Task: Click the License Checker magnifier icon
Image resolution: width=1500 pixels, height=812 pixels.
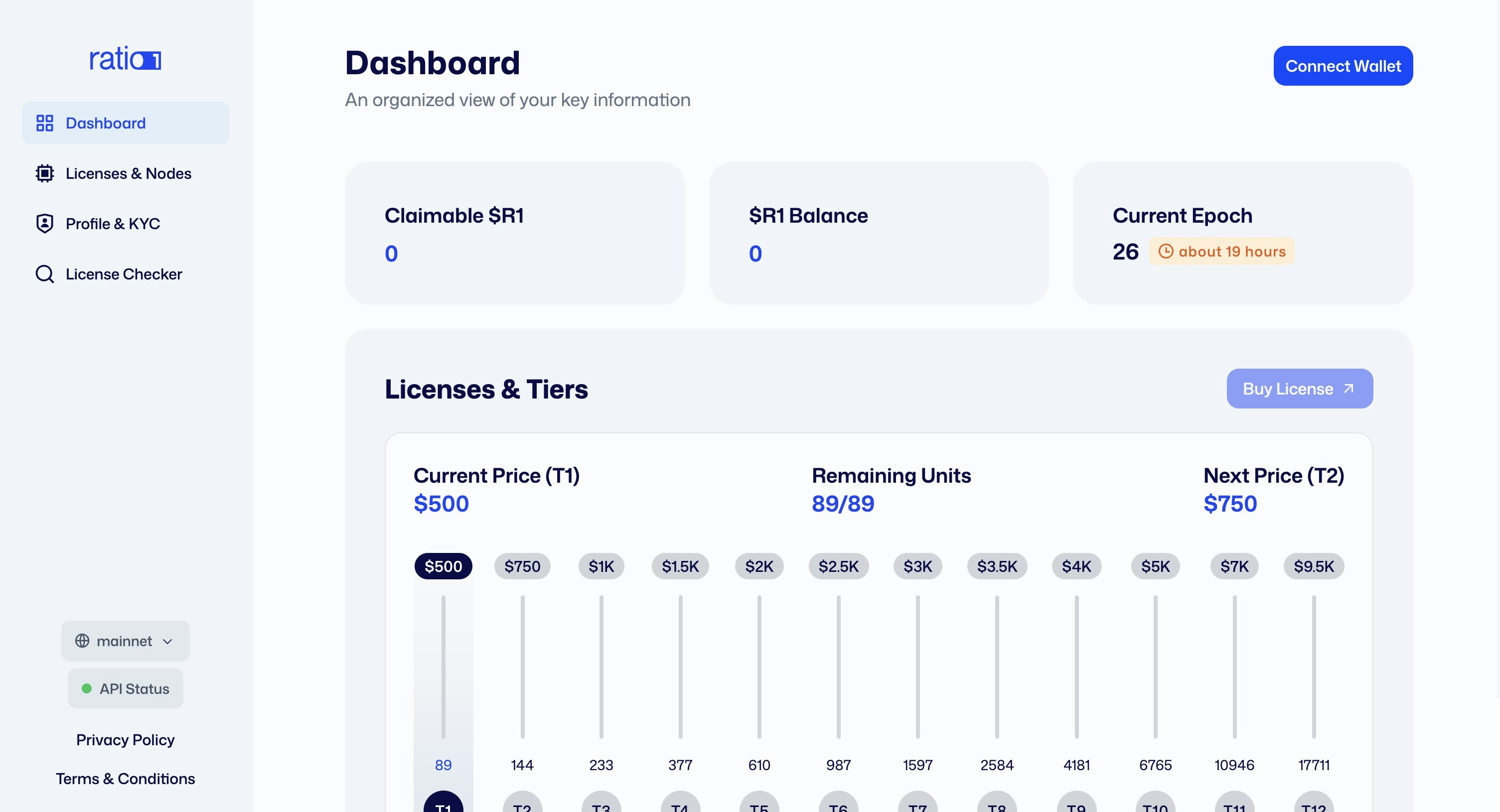Action: (45, 274)
